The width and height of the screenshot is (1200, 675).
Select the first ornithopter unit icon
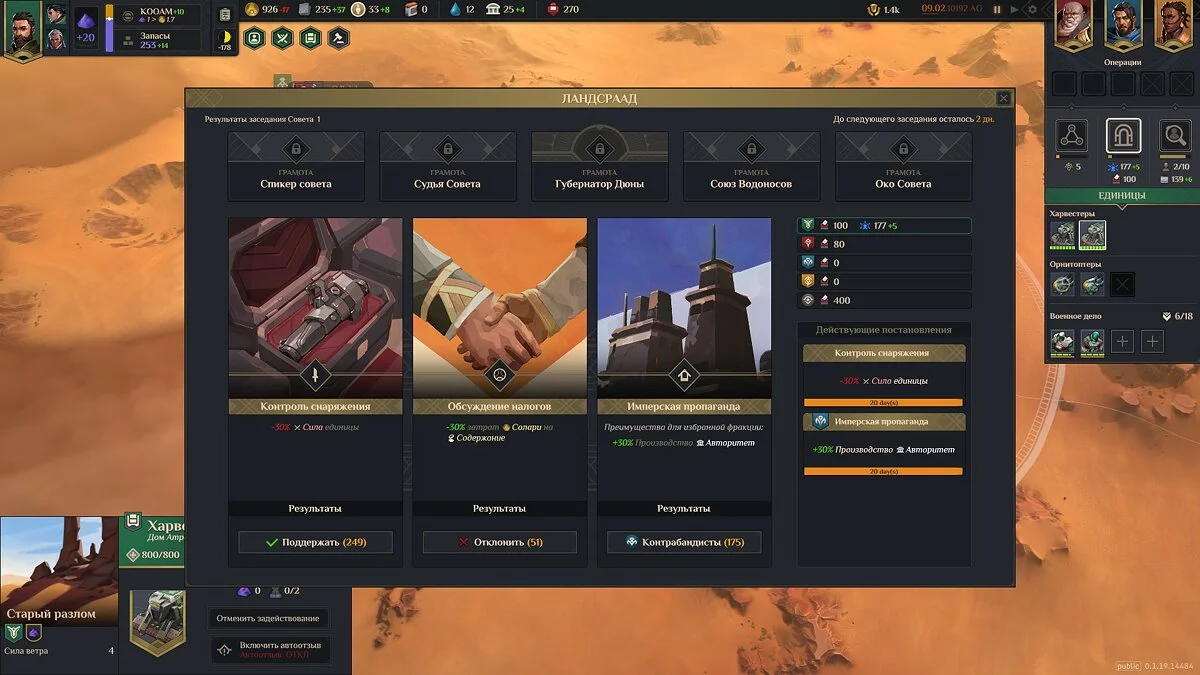(1063, 284)
